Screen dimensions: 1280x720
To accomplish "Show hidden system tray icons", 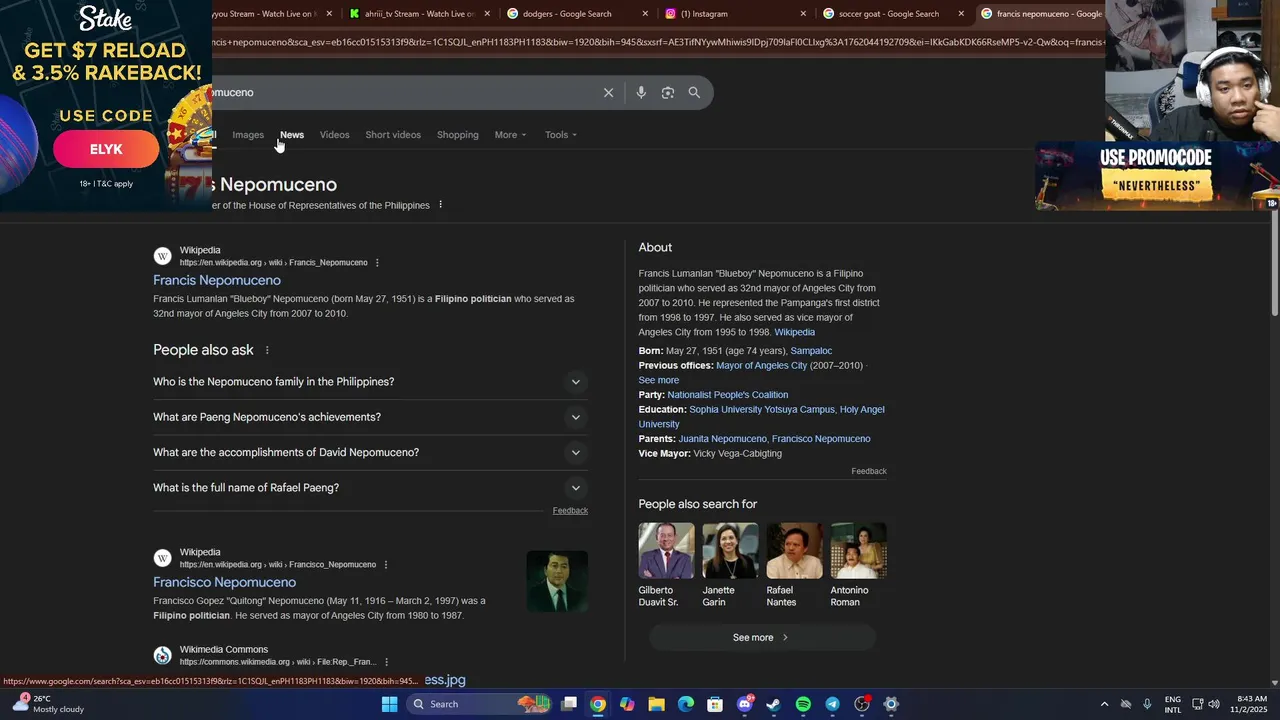I will 1104,704.
